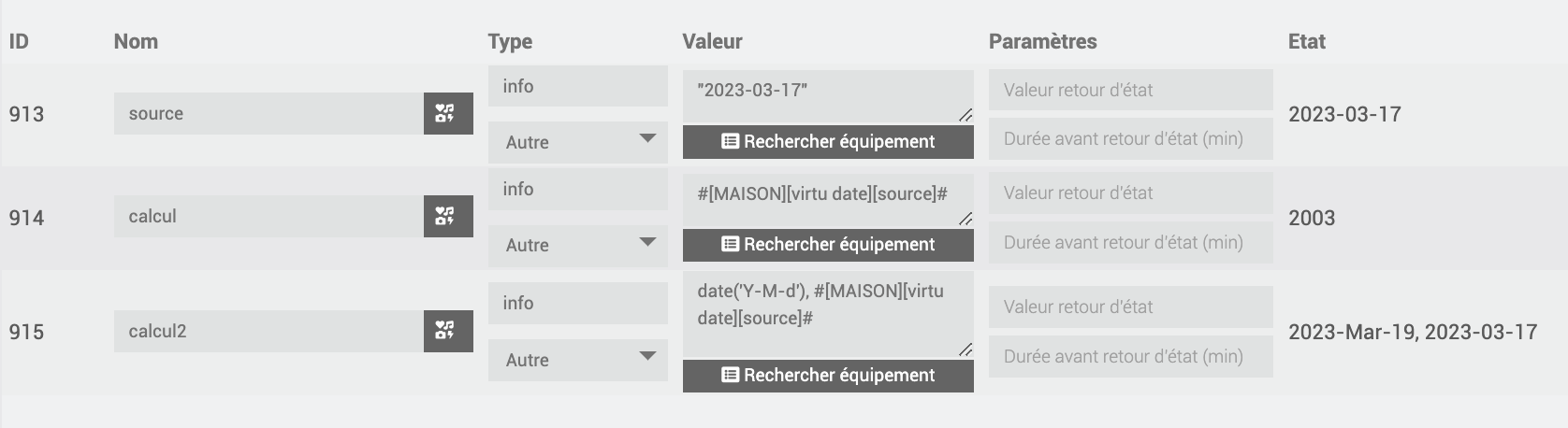Screen dimensions: 1568x428
Task: Click the icon picker next to calcul2 name
Action: click(x=448, y=331)
